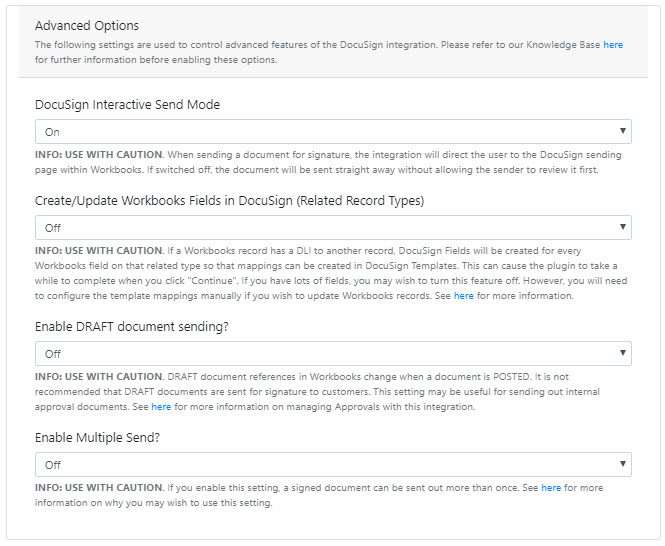Open Knowledge Base 'here' link in header

pos(613,45)
